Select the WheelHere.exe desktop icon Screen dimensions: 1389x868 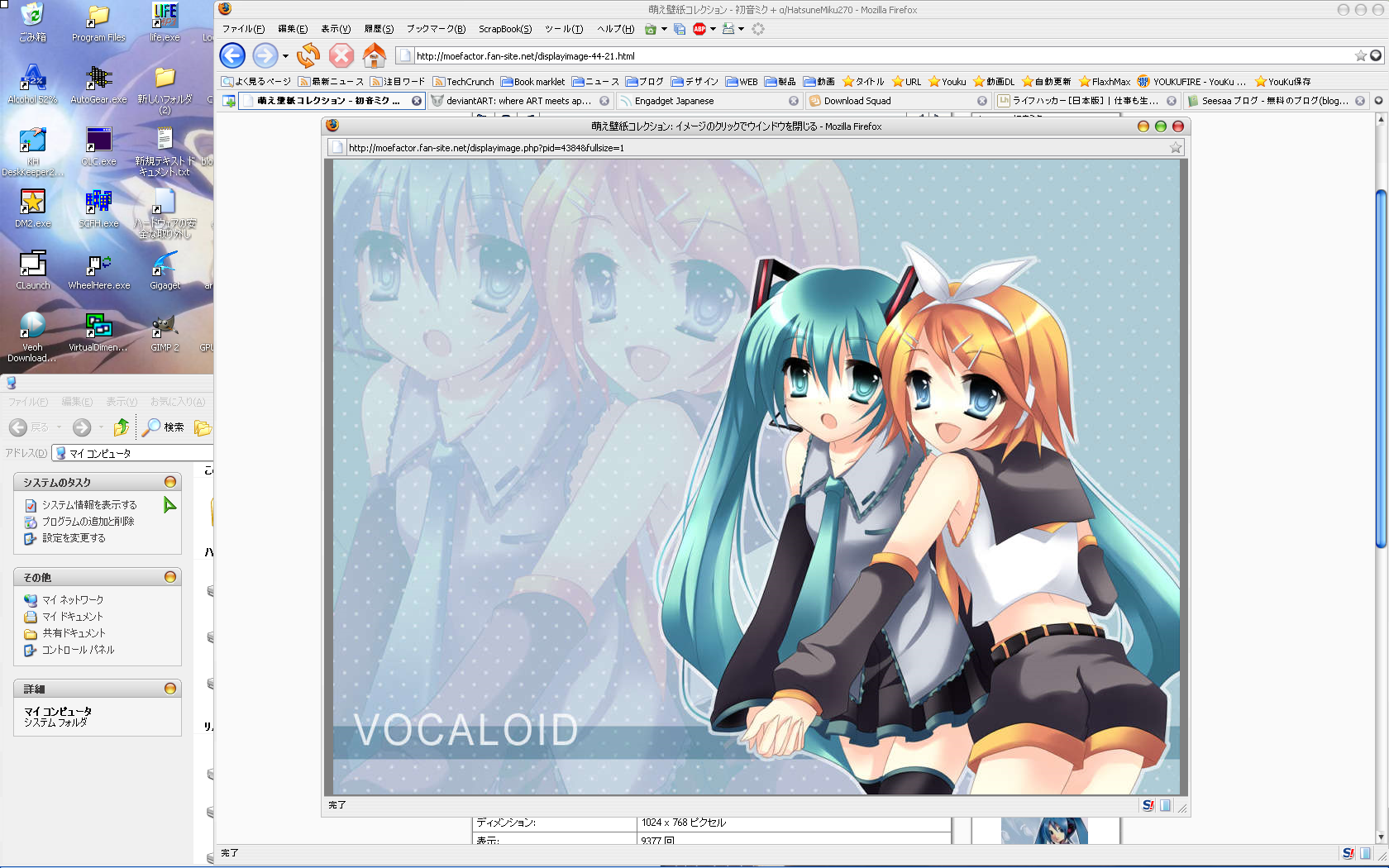coord(98,270)
